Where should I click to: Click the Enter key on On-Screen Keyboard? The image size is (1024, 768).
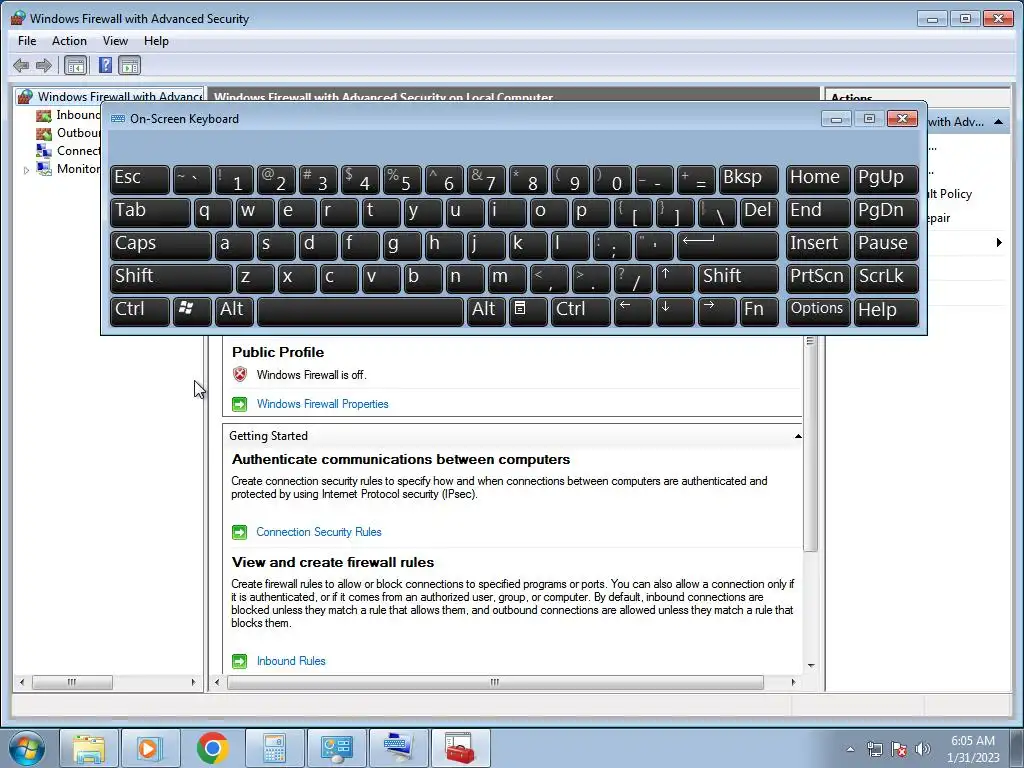(728, 246)
